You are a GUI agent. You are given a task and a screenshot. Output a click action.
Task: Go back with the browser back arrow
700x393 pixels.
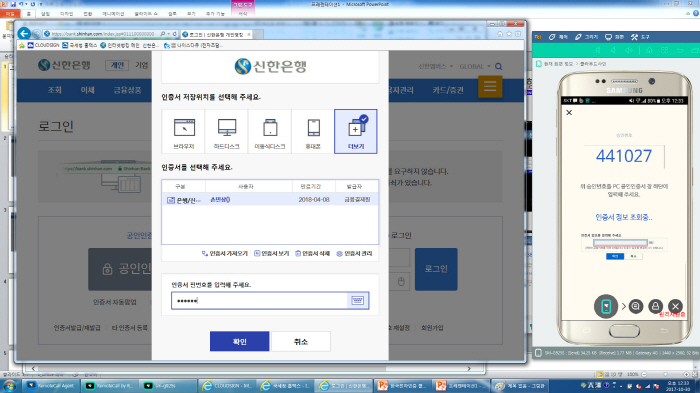pyautogui.click(x=24, y=33)
